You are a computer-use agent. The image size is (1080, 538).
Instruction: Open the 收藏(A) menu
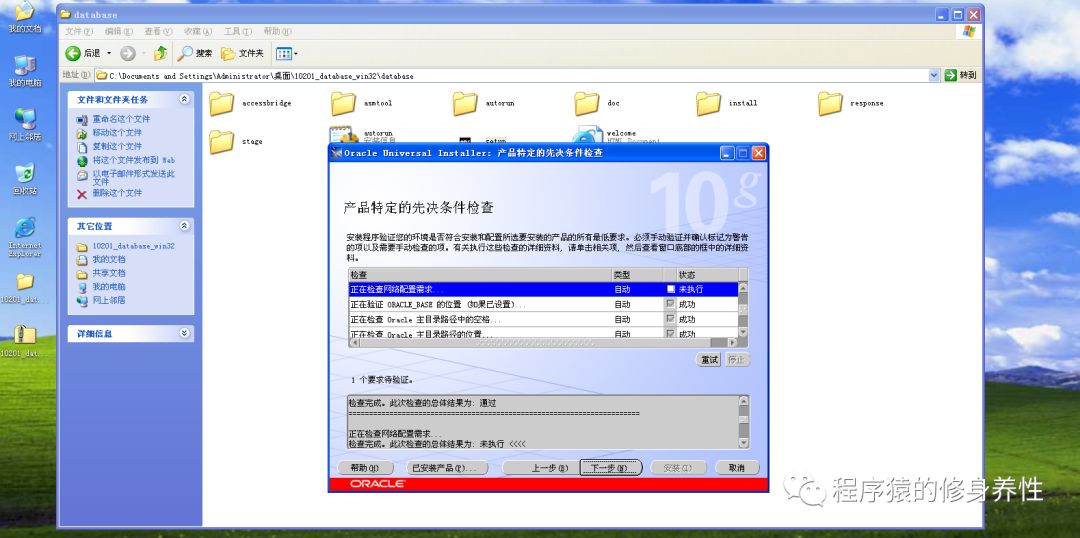tap(198, 32)
